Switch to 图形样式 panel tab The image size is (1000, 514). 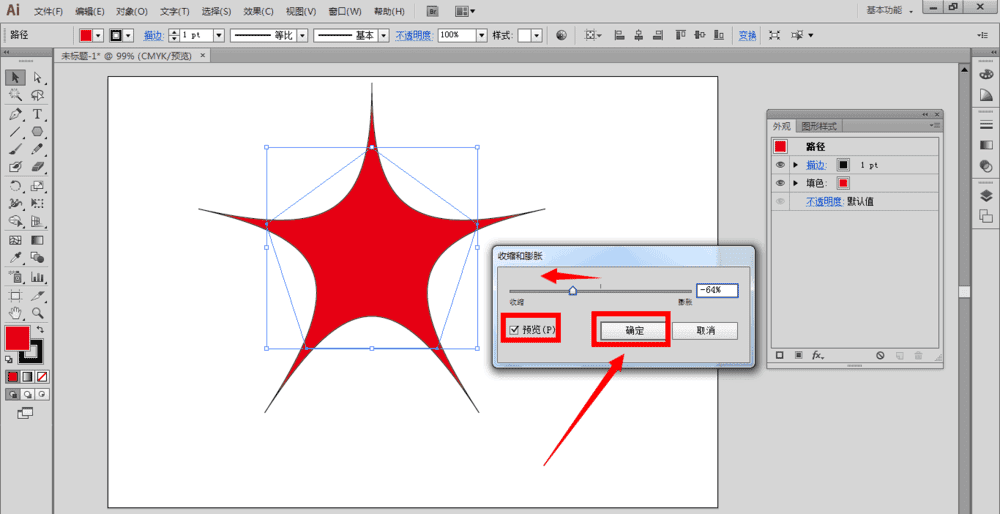[x=819, y=126]
